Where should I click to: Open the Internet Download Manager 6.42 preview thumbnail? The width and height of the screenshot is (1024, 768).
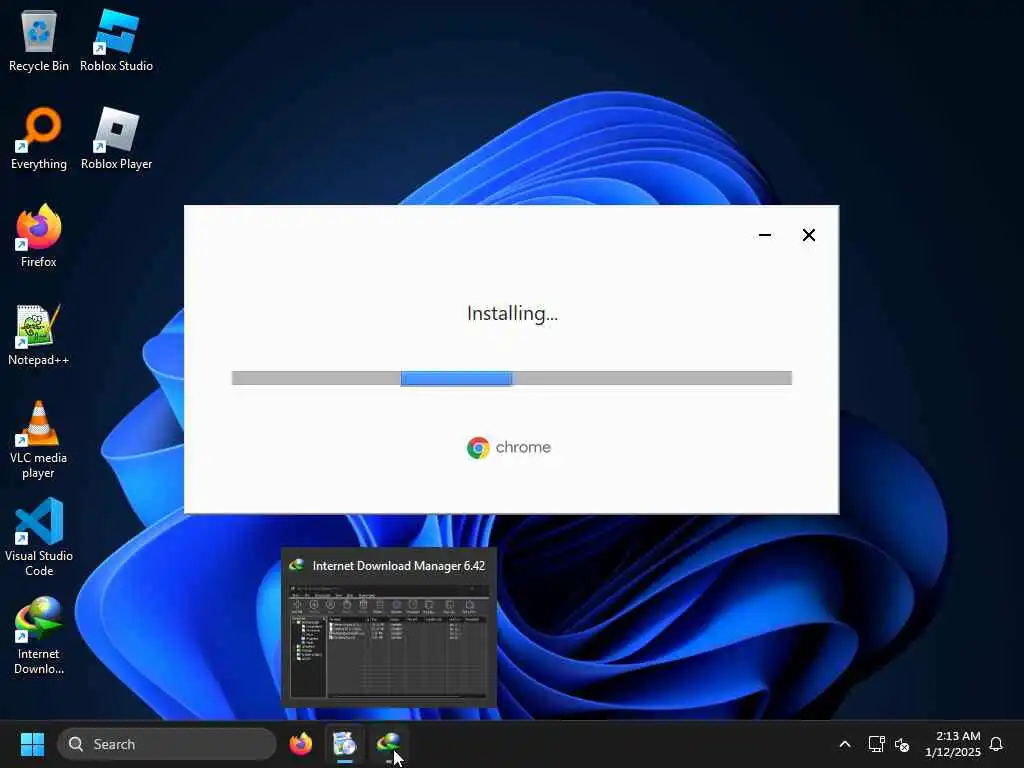pyautogui.click(x=389, y=639)
